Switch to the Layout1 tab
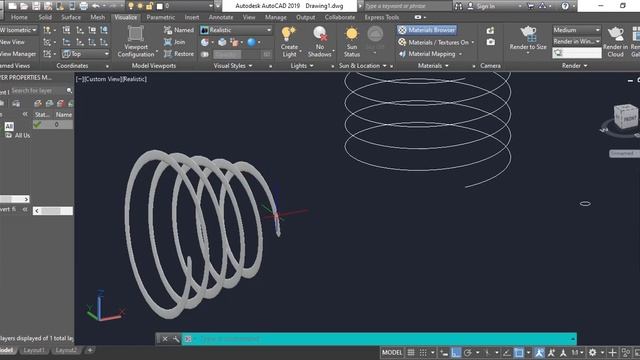 [34, 350]
